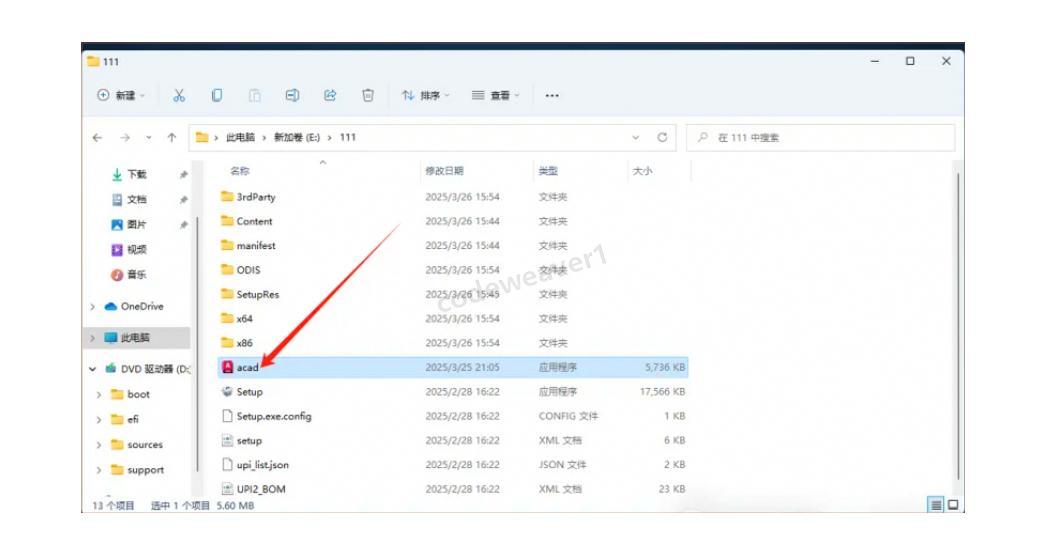
Task: Select 此电脑 in the address breadcrumb
Action: (240, 137)
